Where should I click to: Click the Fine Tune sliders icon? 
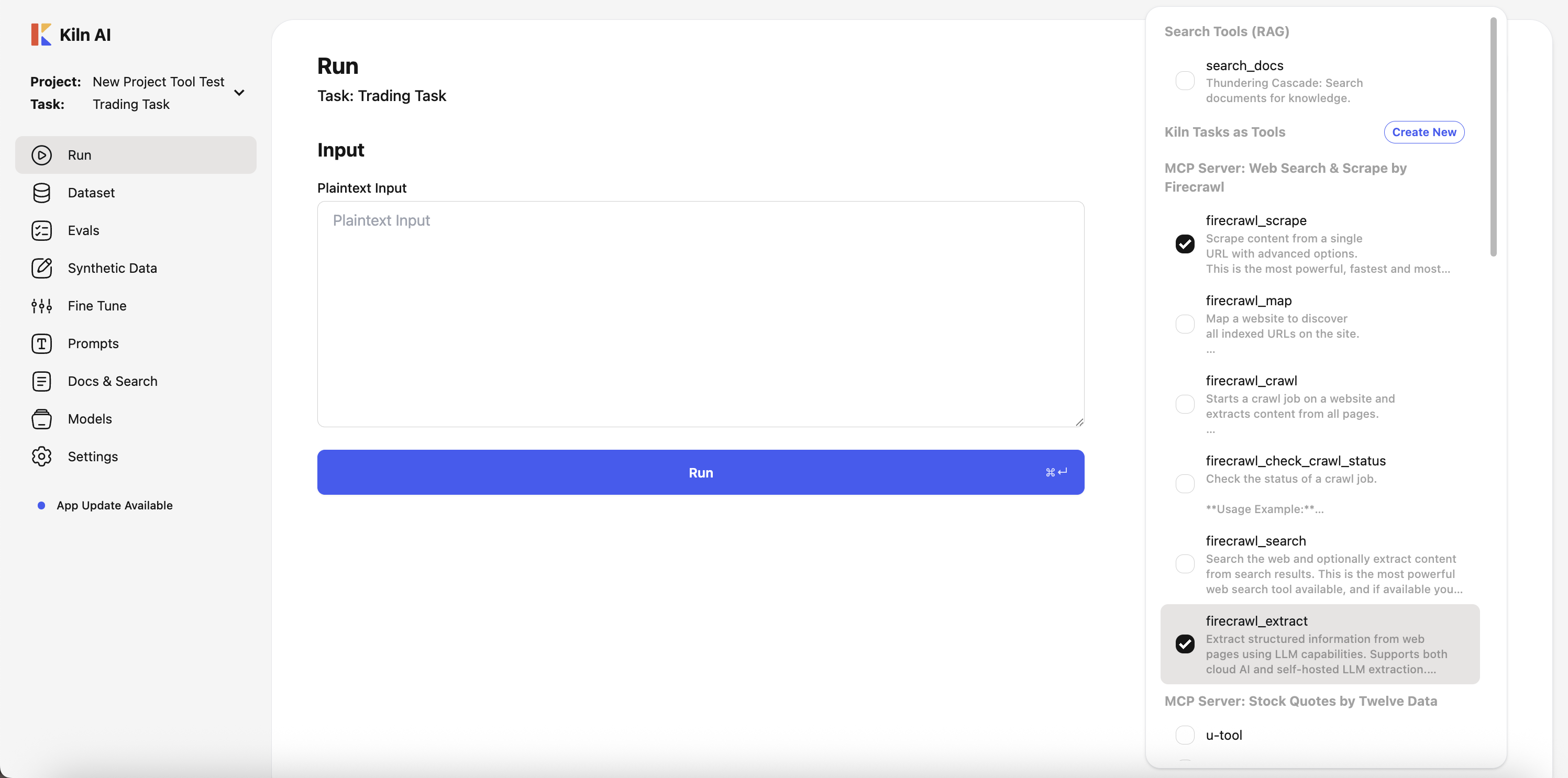[41, 306]
